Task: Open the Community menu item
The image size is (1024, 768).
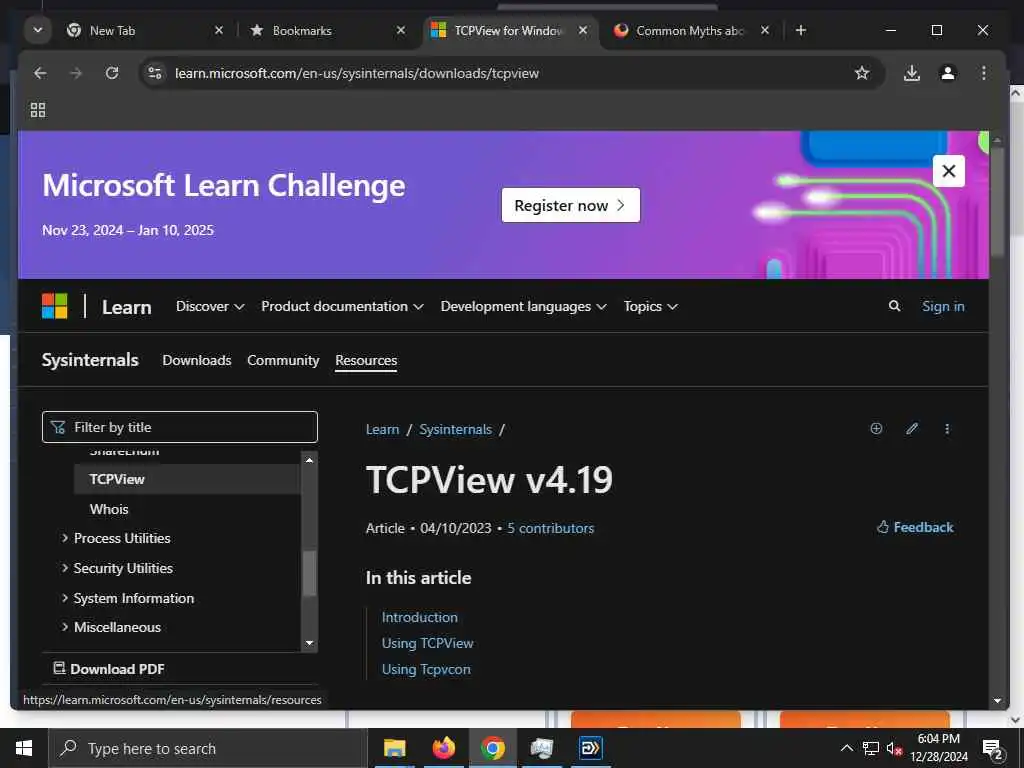Action: [283, 360]
